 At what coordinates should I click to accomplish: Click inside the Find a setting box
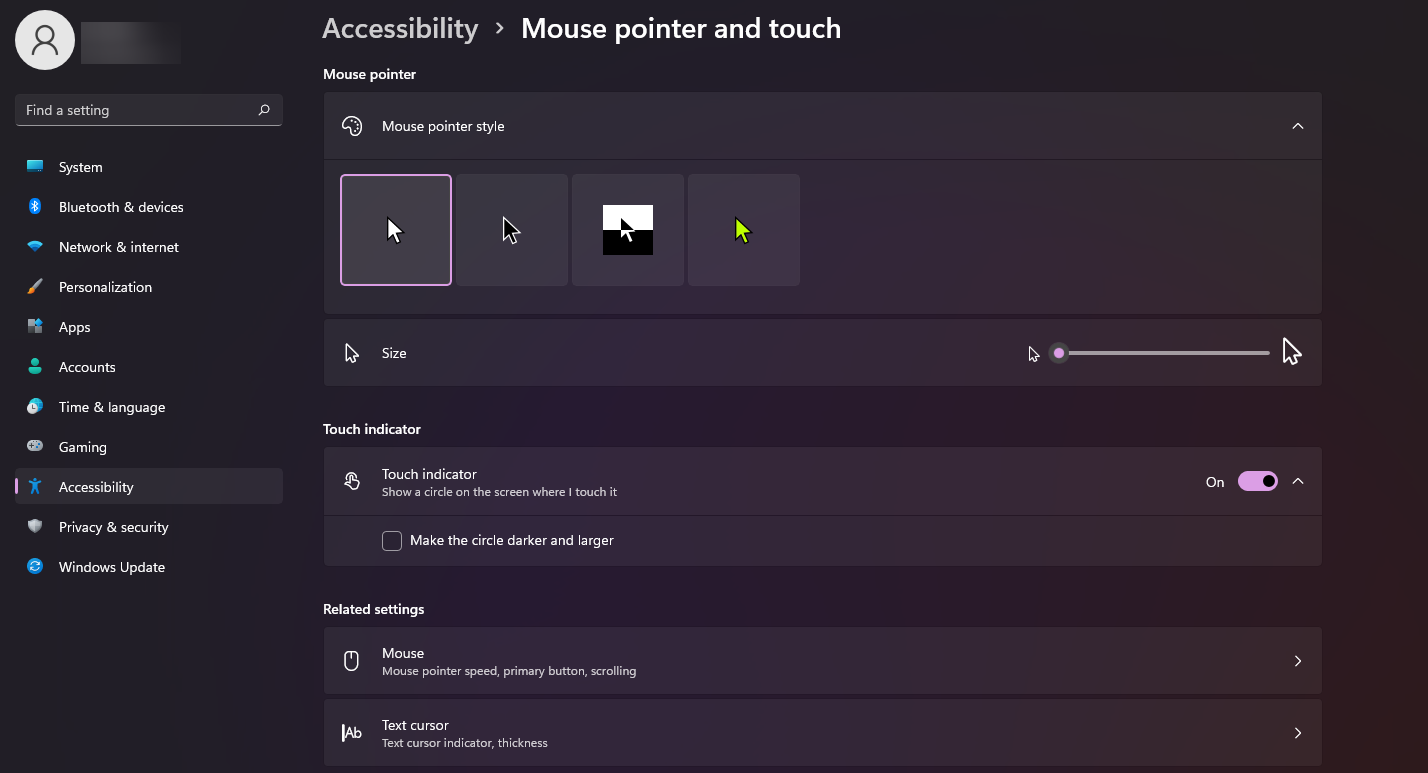[x=149, y=110]
